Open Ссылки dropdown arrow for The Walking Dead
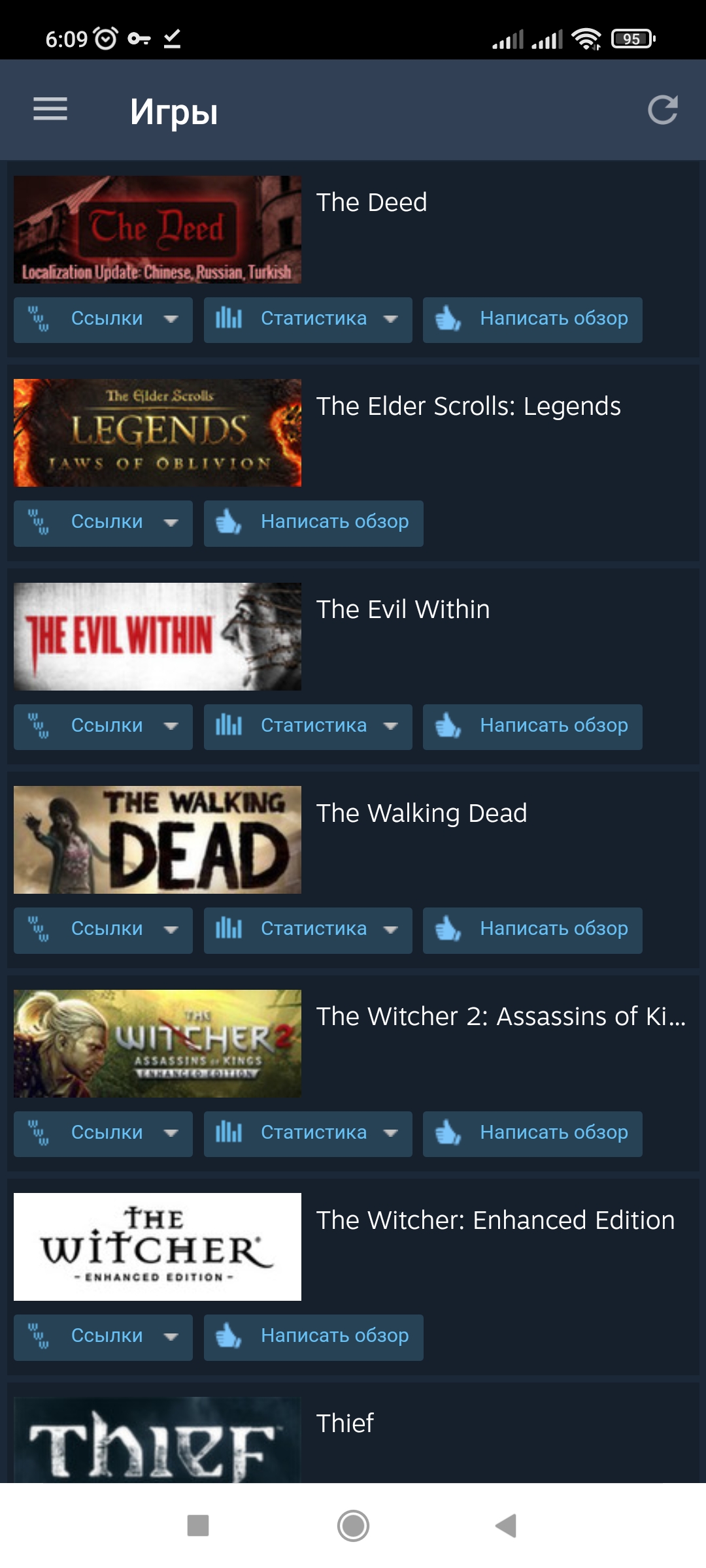Image resolution: width=706 pixels, height=1568 pixels. pyautogui.click(x=171, y=930)
